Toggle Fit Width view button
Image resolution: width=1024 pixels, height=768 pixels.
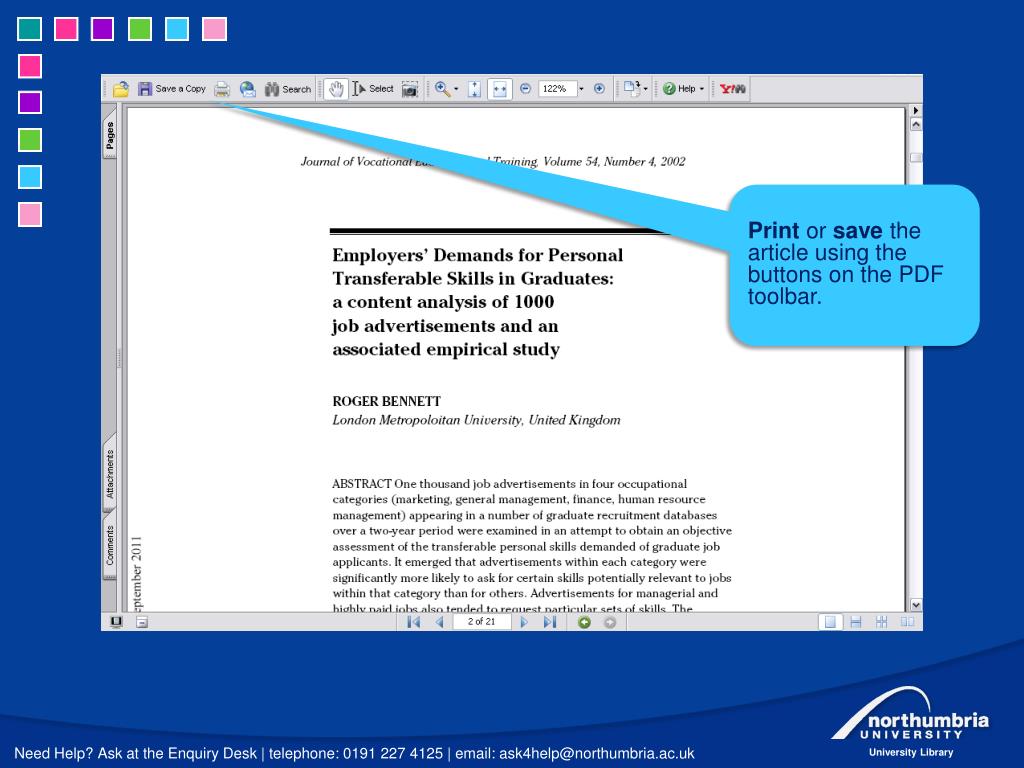pyautogui.click(x=500, y=89)
